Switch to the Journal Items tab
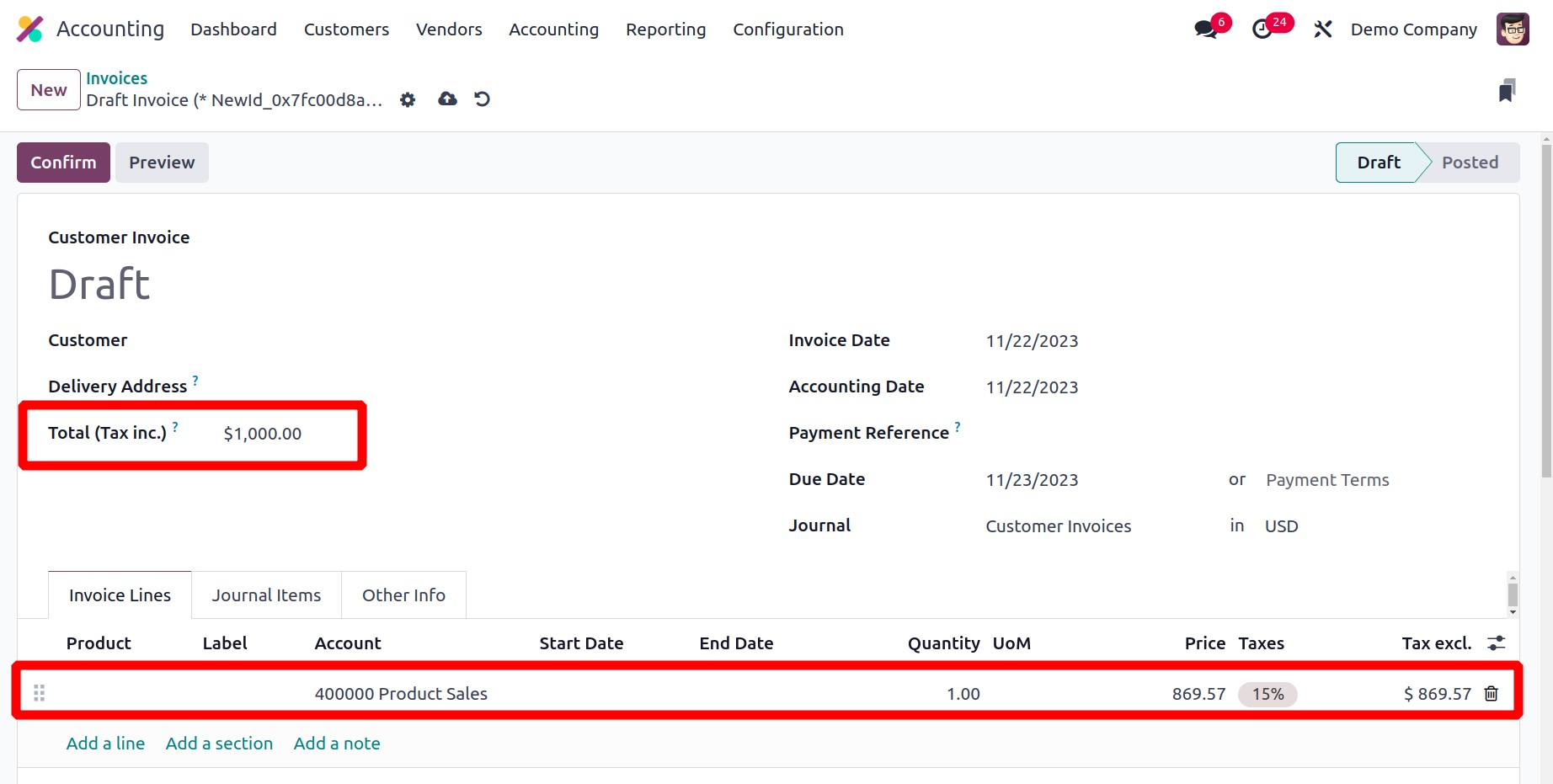 point(266,595)
